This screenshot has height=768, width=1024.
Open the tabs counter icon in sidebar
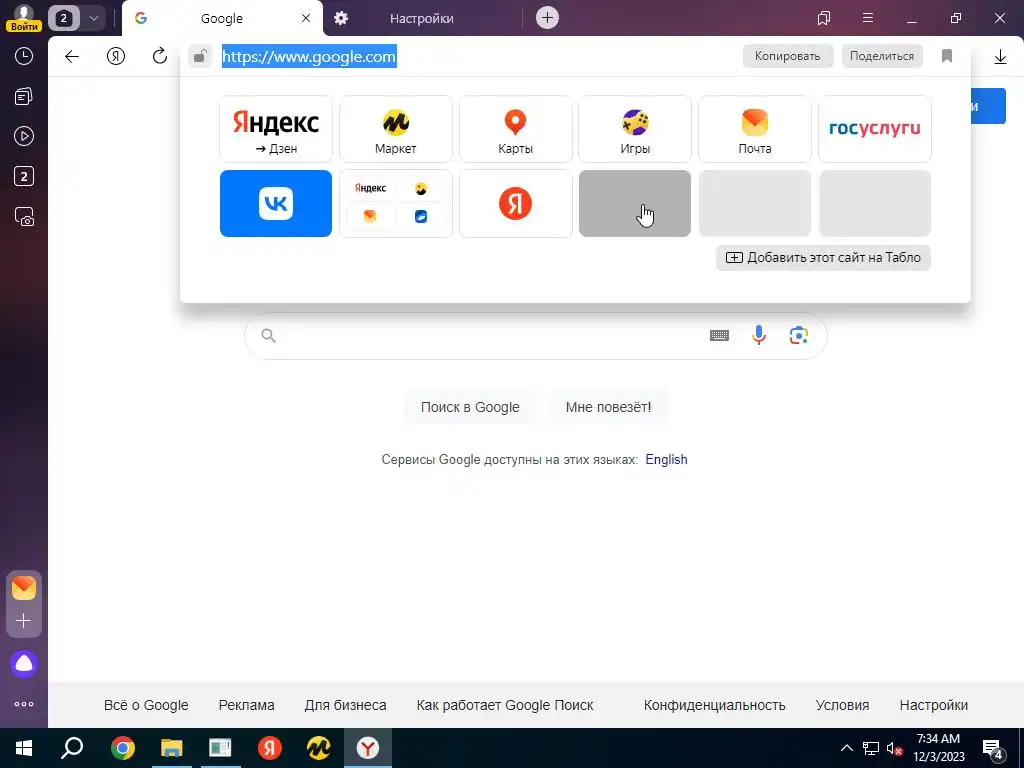coord(24,176)
